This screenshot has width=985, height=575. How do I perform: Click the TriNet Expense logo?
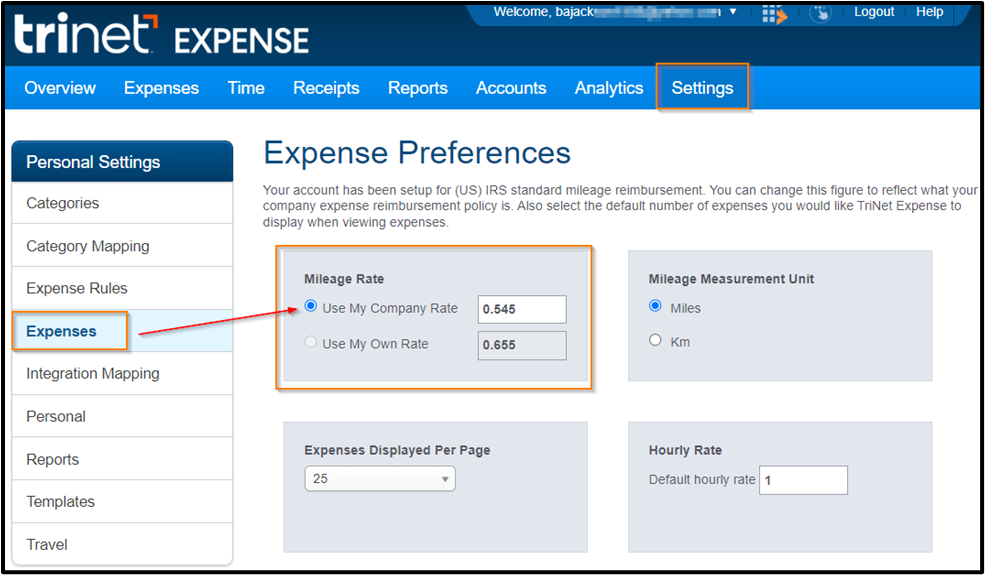[161, 35]
